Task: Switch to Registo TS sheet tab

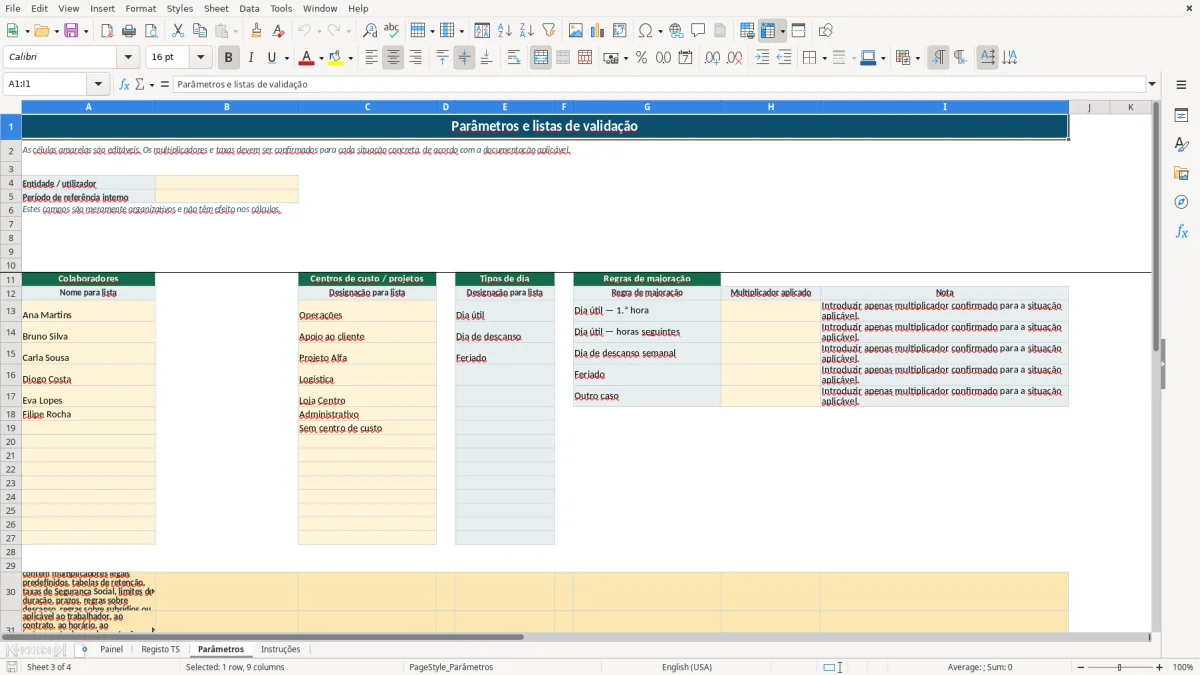Action: pyautogui.click(x=161, y=649)
